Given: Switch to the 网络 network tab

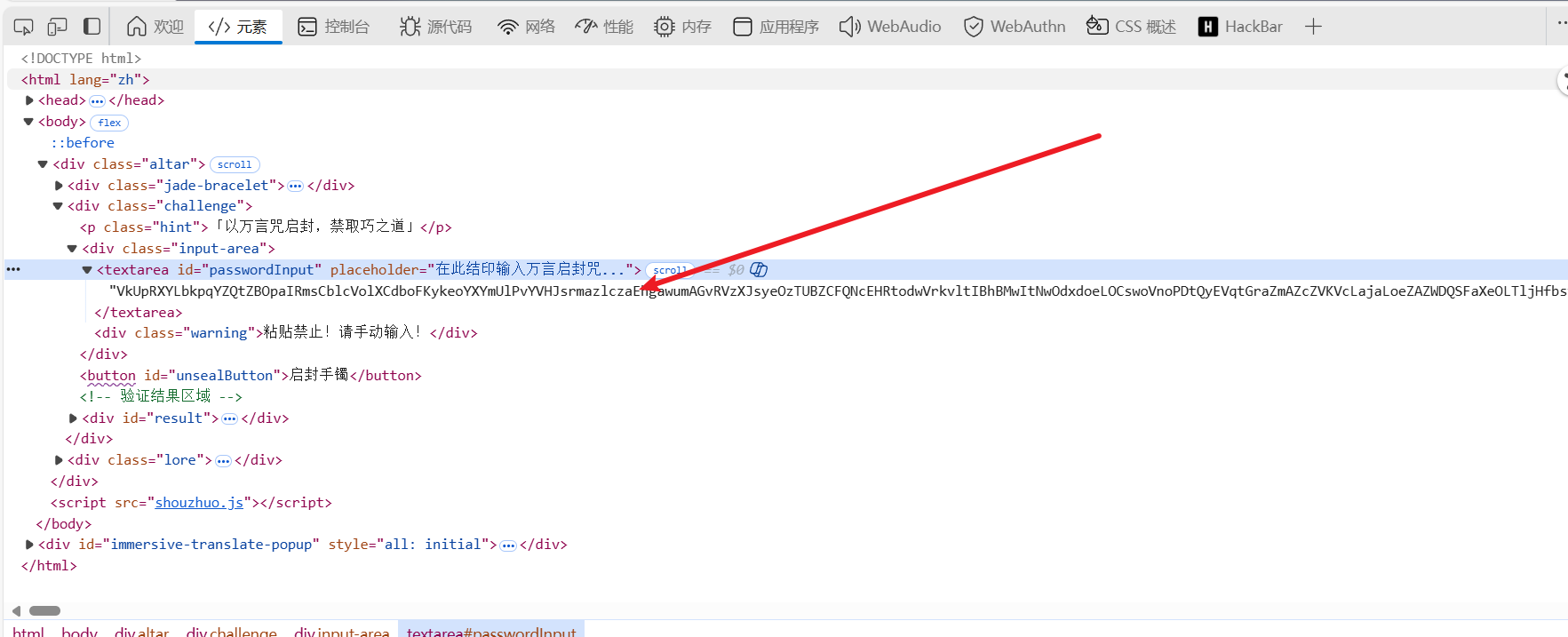Looking at the screenshot, I should pyautogui.click(x=526, y=27).
